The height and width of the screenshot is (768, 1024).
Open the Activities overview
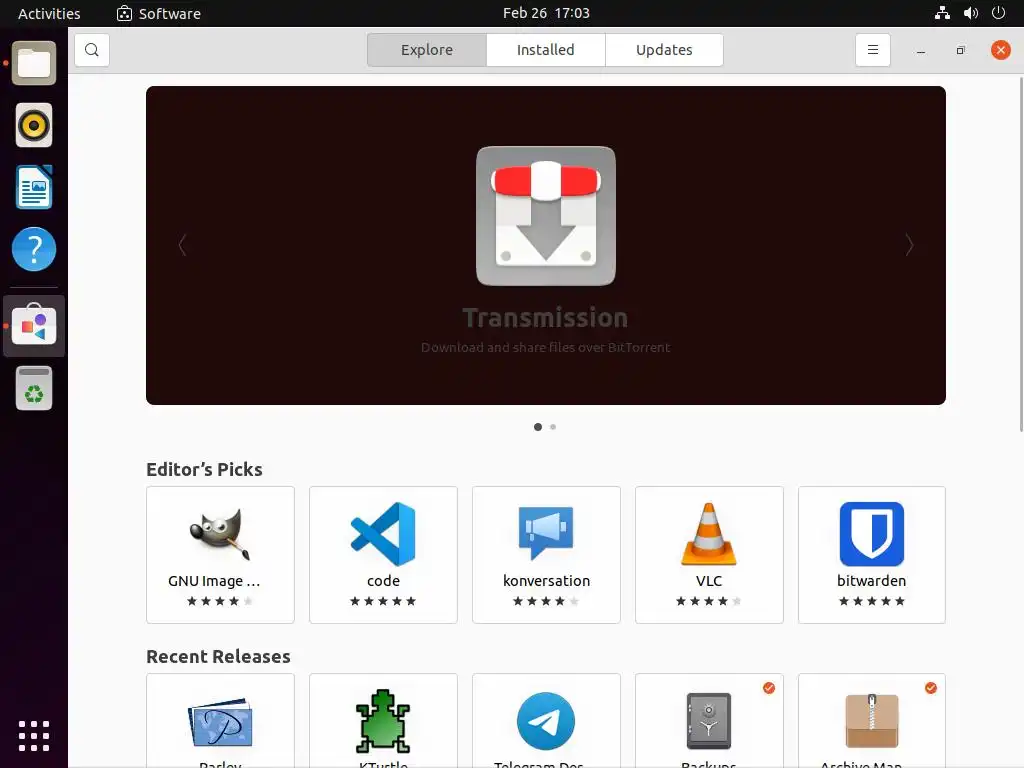[x=49, y=13]
